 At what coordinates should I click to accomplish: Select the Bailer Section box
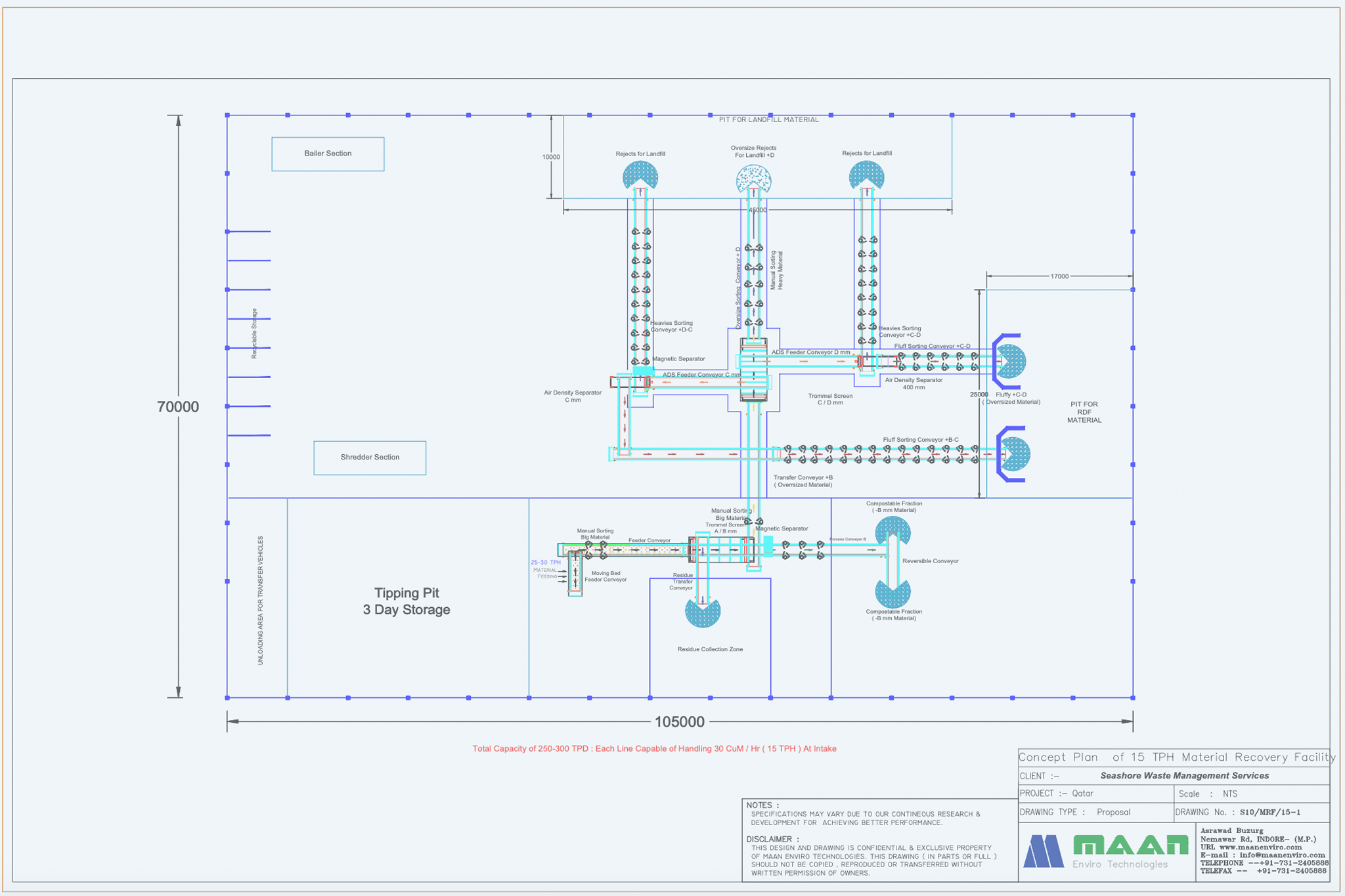pyautogui.click(x=328, y=154)
